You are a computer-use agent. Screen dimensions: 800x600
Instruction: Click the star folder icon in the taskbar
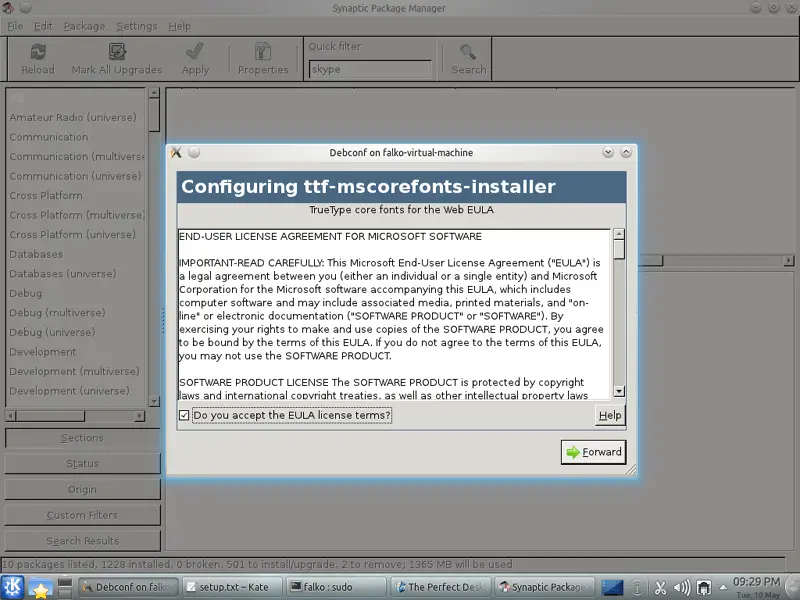point(40,588)
